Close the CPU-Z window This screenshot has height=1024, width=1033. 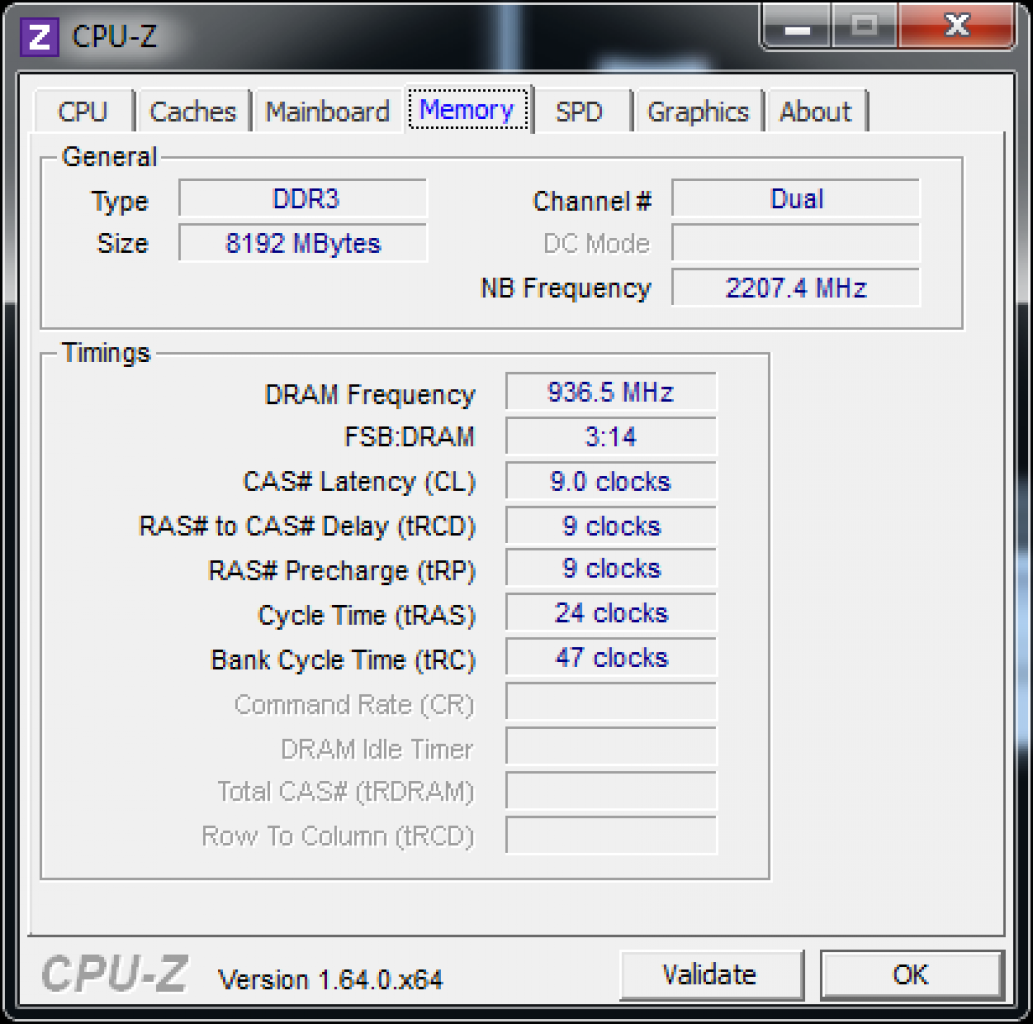(x=957, y=26)
